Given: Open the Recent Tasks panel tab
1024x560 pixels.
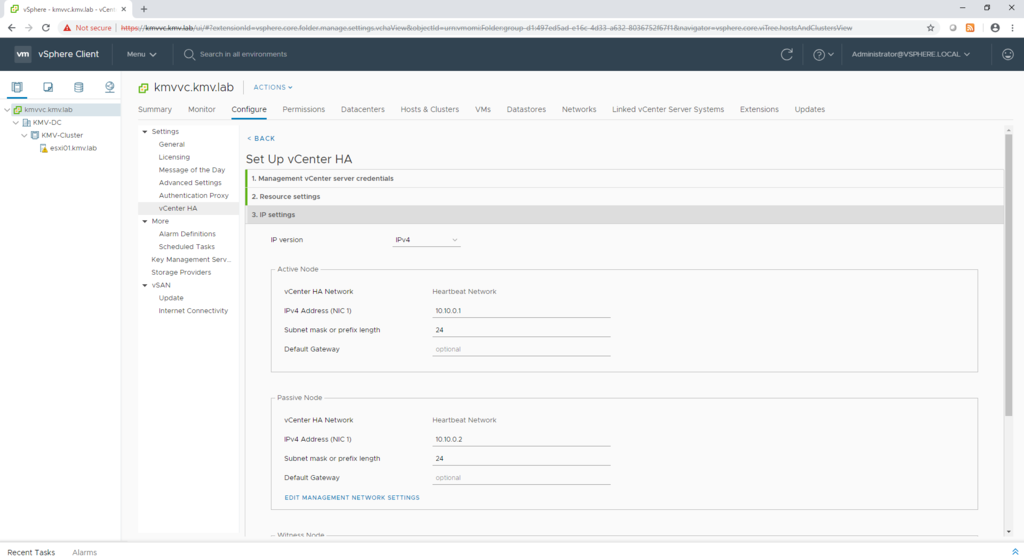Looking at the screenshot, I should 31,552.
